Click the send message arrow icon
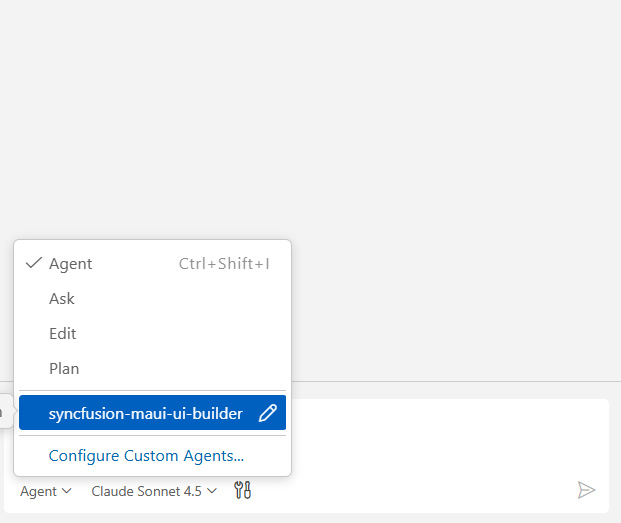 586,490
